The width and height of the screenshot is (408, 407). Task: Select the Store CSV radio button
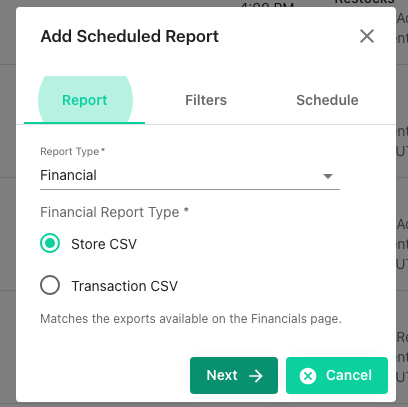click(50, 243)
